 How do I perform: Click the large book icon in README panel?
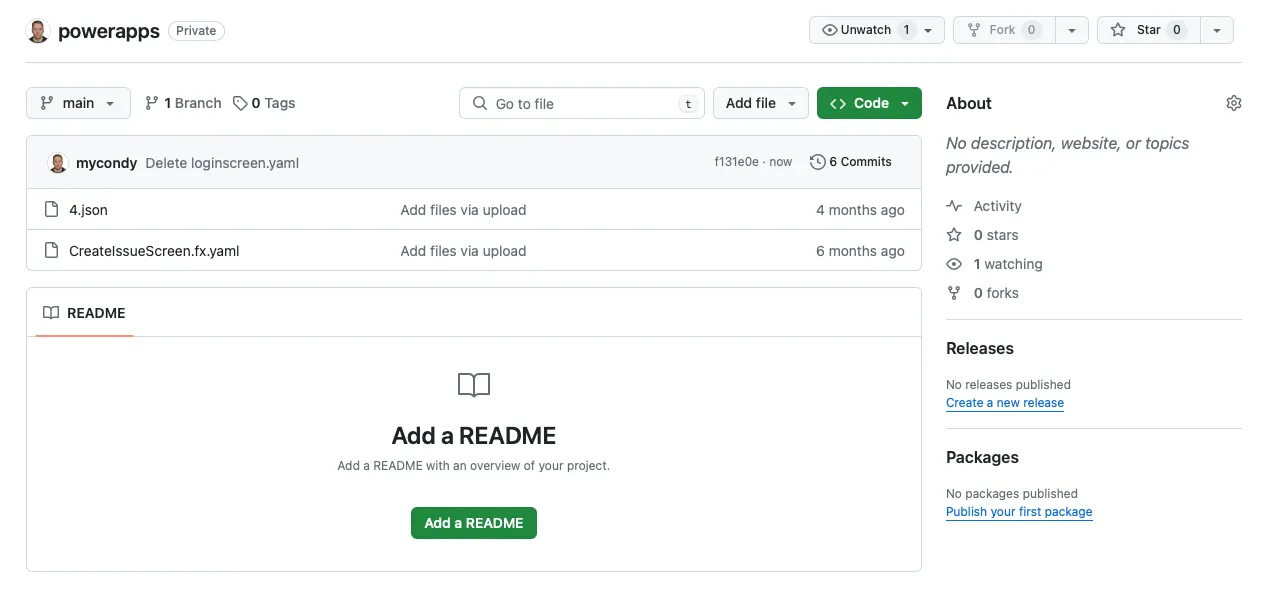474,385
